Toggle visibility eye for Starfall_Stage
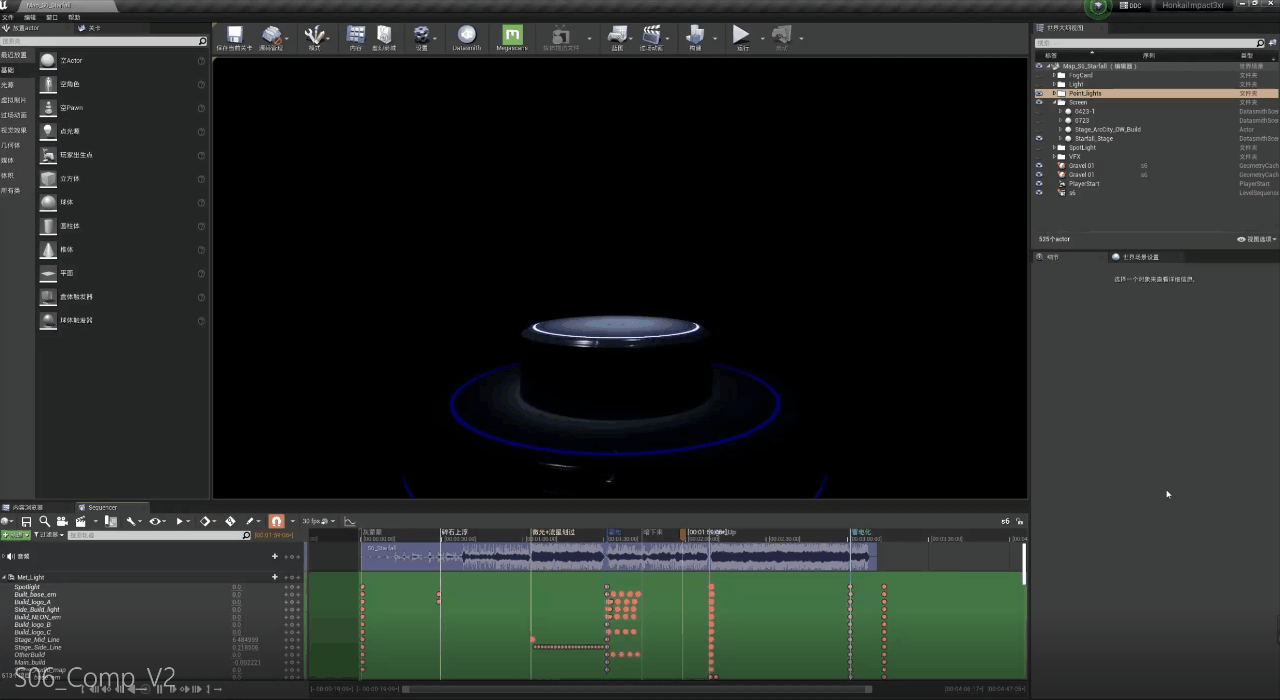 coord(1039,138)
